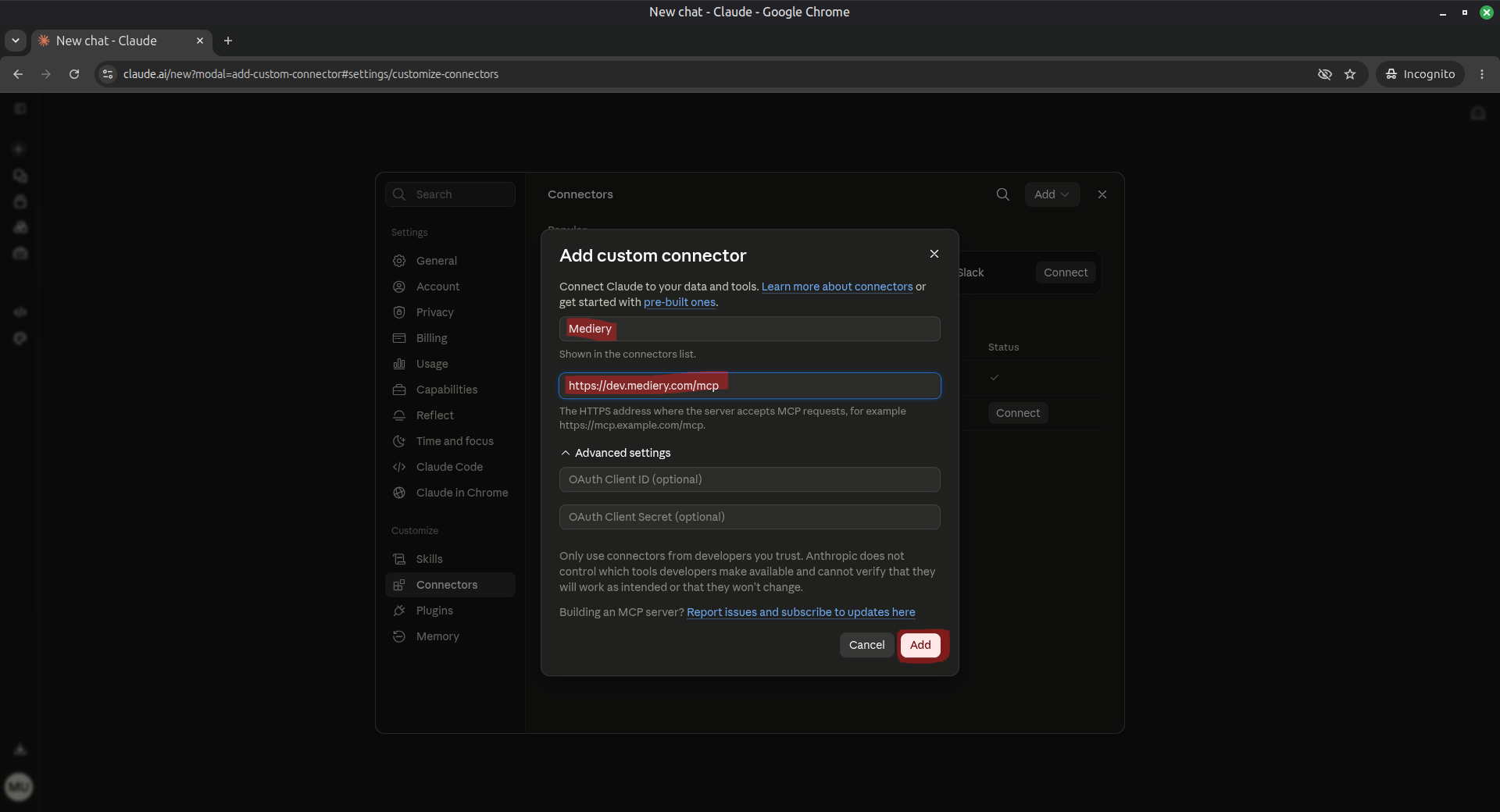Open a new browser tab
This screenshot has width=1500, height=812.
click(228, 41)
